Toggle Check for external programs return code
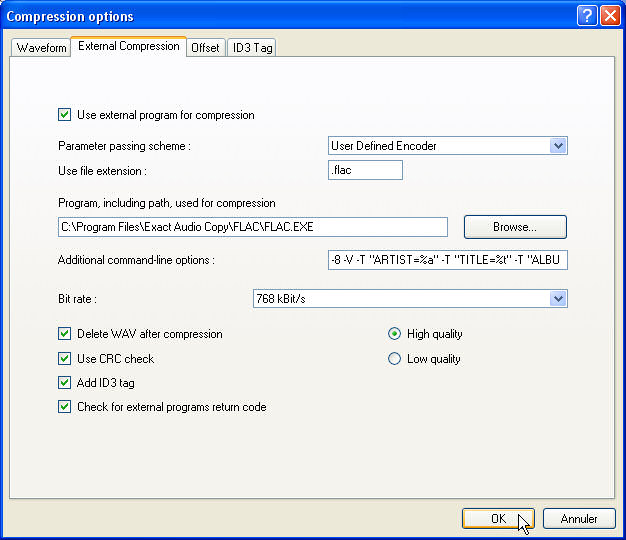 (x=65, y=407)
